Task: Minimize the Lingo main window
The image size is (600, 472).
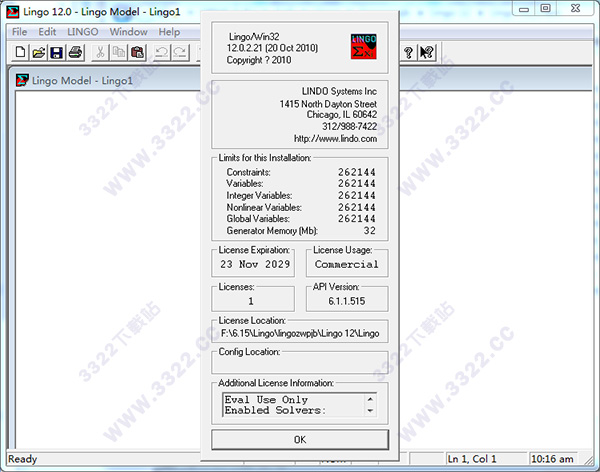Action: click(x=524, y=8)
